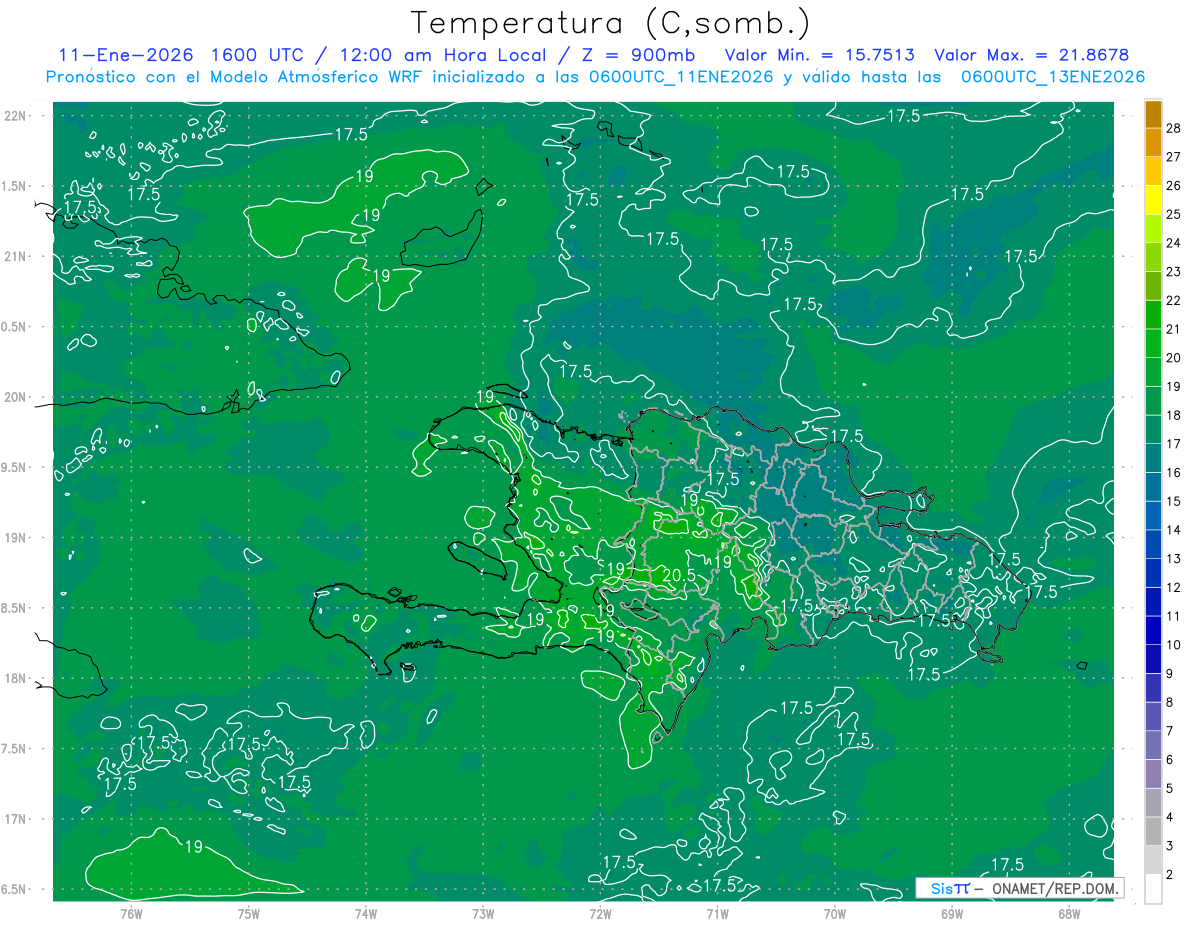Click the 'Temperatura (C,somb.)' map title
The height and width of the screenshot is (927, 1200).
pyautogui.click(x=611, y=24)
